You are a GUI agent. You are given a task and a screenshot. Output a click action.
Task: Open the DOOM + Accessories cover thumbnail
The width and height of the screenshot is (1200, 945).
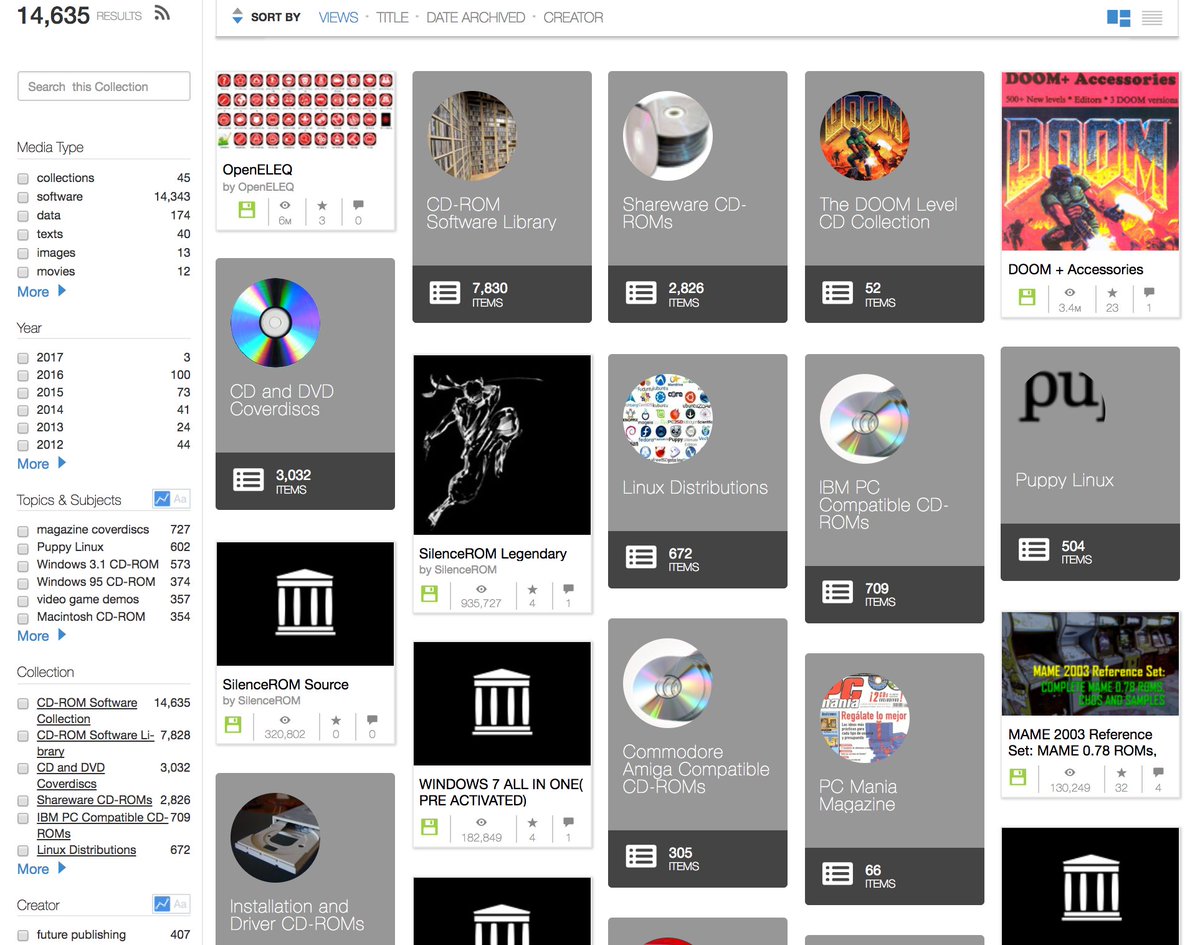1090,162
